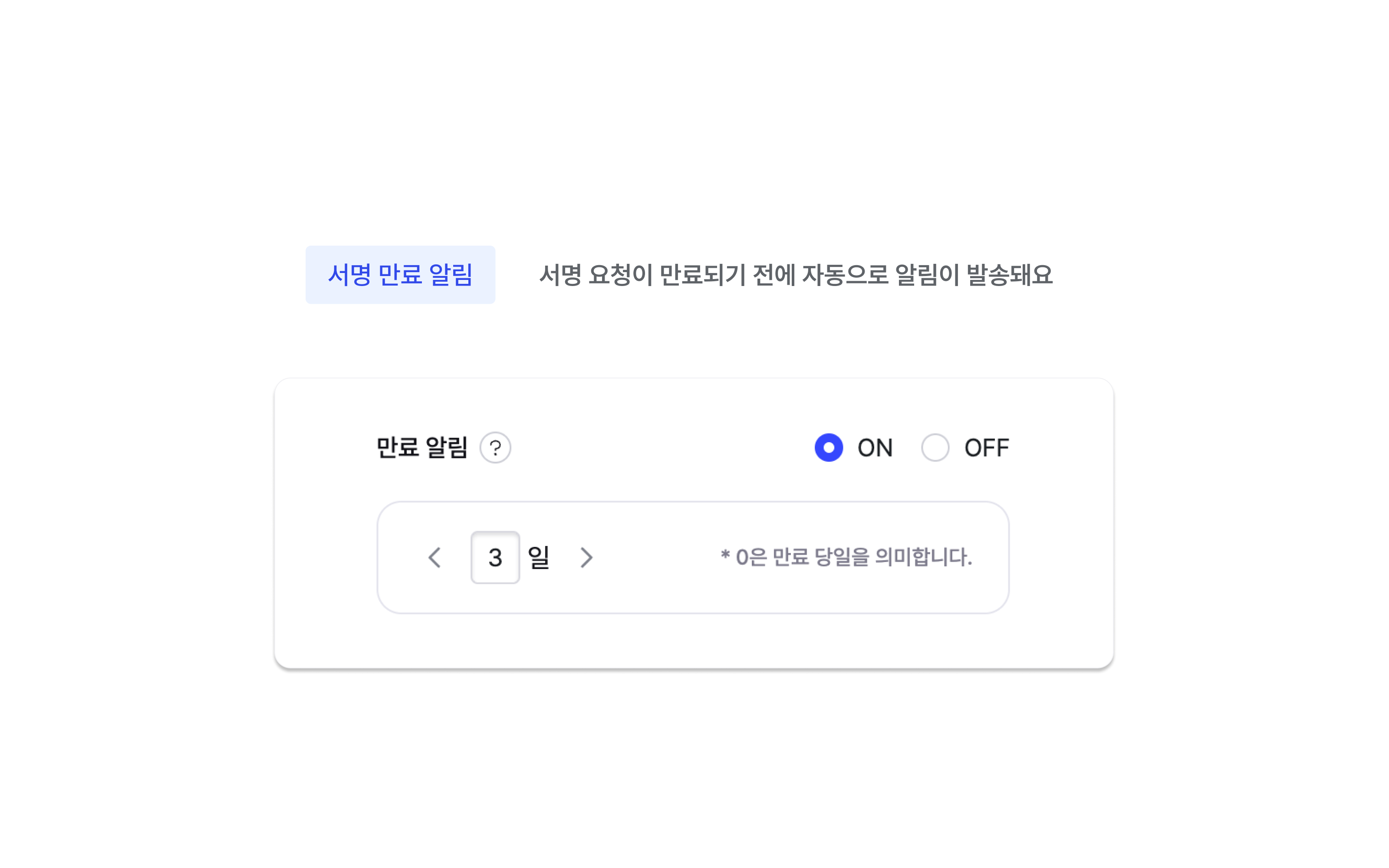Click the question mark help icon
This screenshot has height=868, width=1389.
[x=495, y=448]
